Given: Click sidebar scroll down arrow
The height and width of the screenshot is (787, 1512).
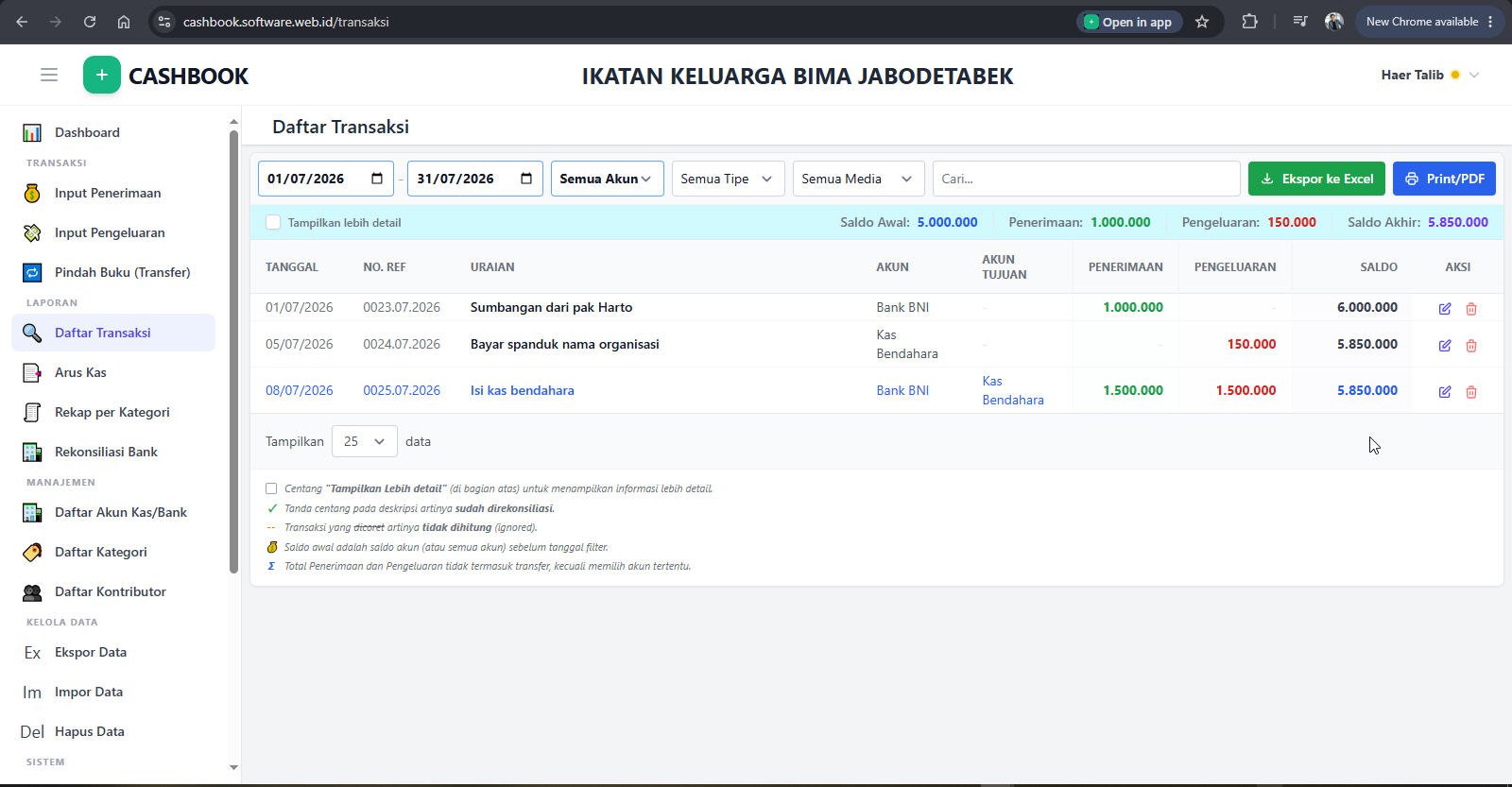Looking at the screenshot, I should (x=233, y=767).
